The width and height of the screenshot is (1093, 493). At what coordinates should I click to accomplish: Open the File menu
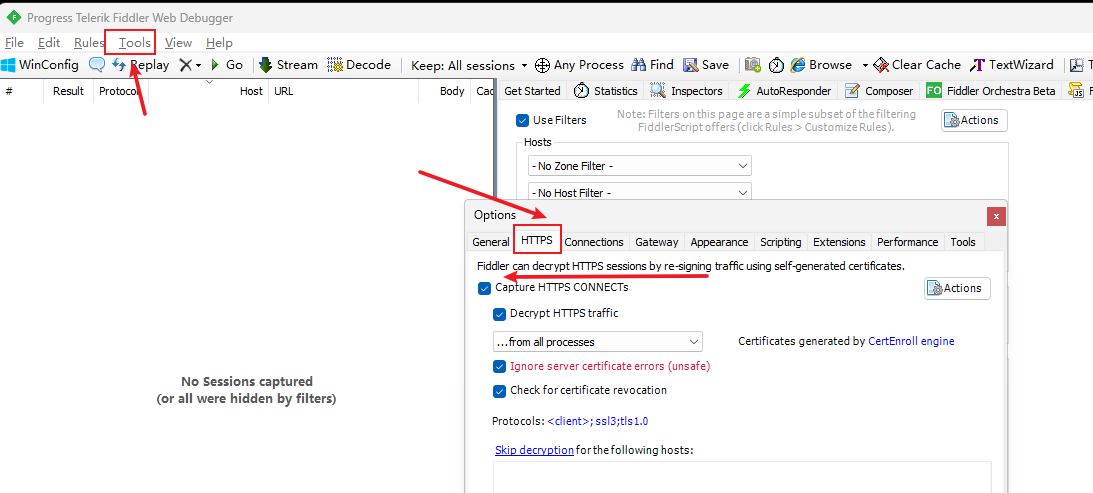point(14,43)
